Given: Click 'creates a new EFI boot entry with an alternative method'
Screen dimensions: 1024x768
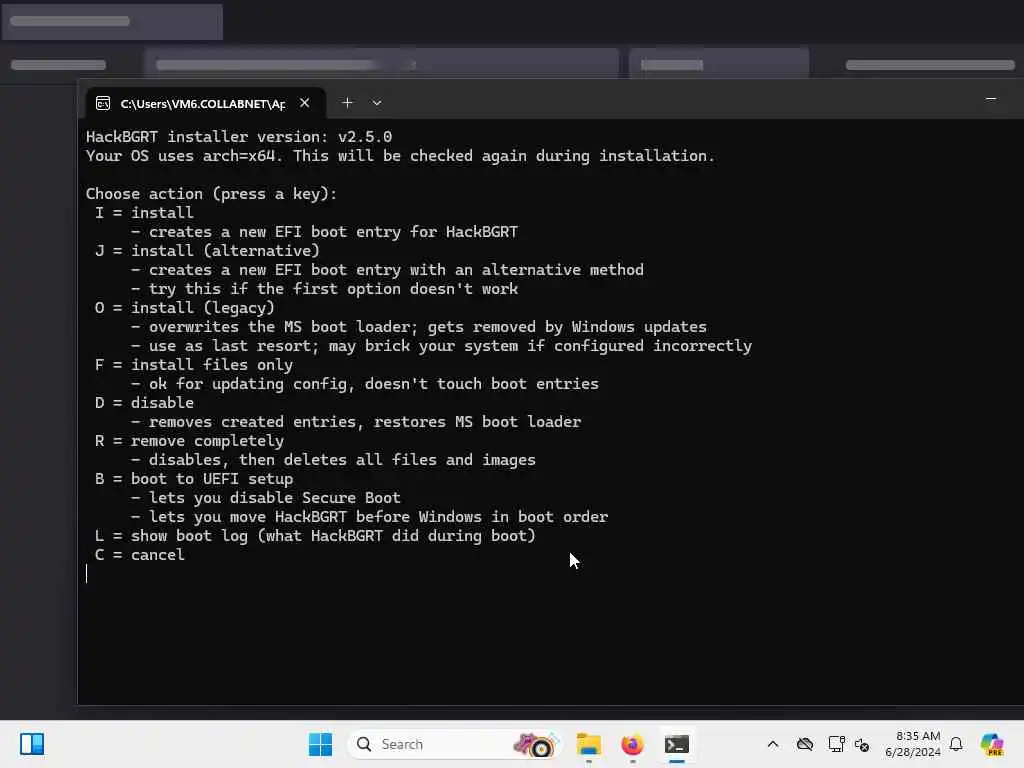Looking at the screenshot, I should 387,270.
